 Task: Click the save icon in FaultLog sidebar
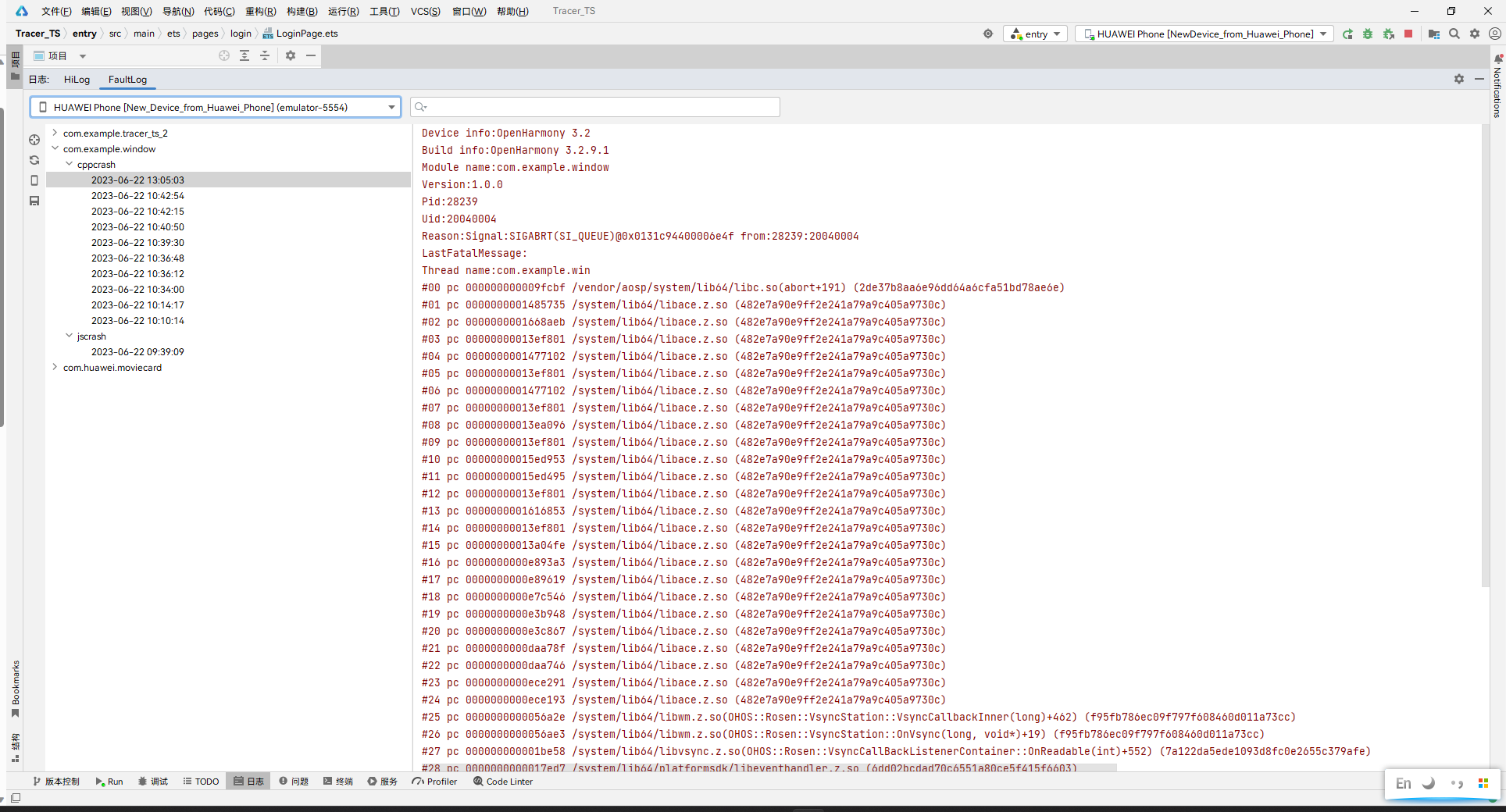[x=34, y=201]
